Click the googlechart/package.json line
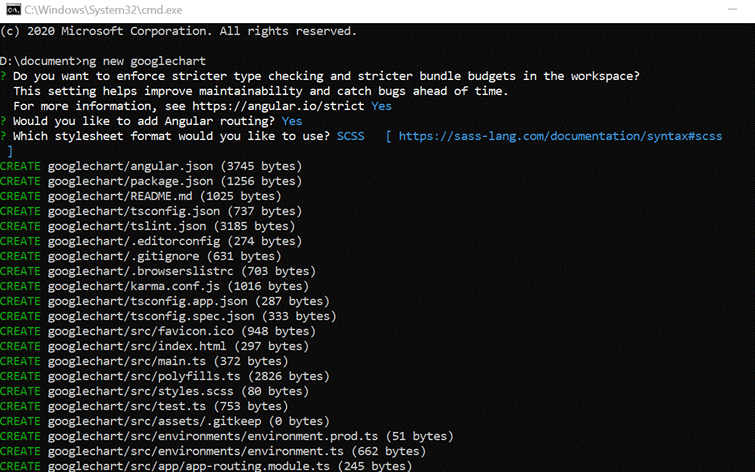Image resolution: width=755 pixels, height=472 pixels. [151, 181]
